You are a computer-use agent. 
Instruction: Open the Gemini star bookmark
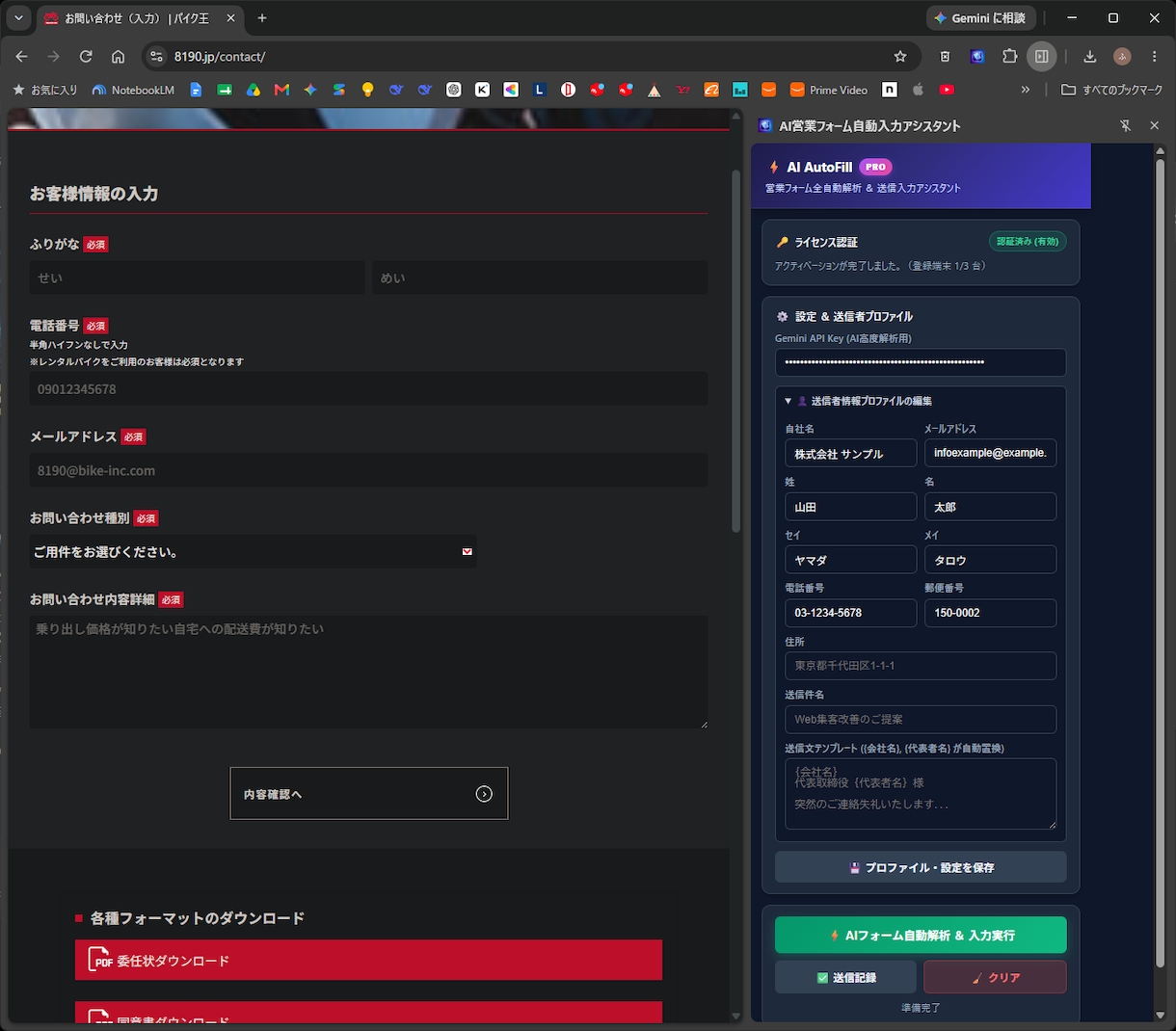pyautogui.click(x=310, y=90)
